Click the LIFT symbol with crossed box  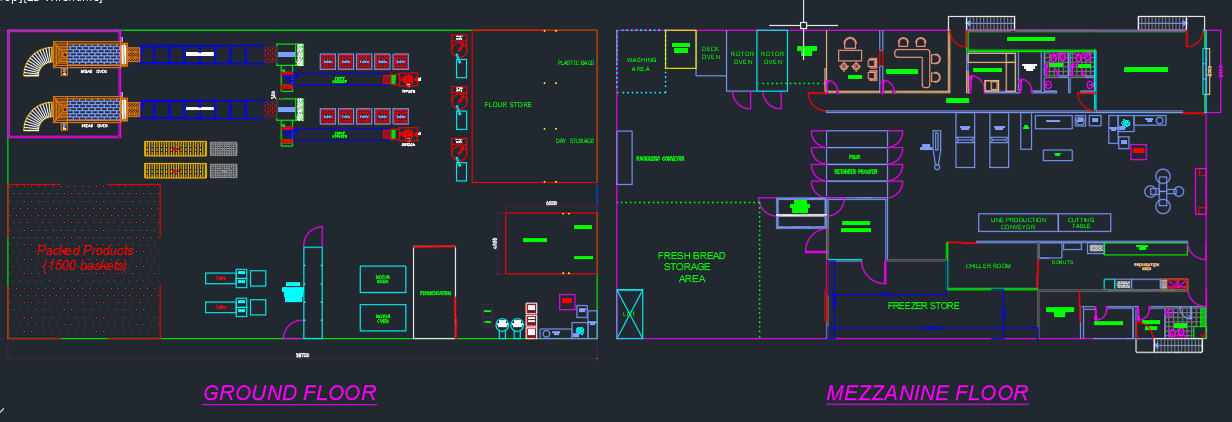coord(629,312)
